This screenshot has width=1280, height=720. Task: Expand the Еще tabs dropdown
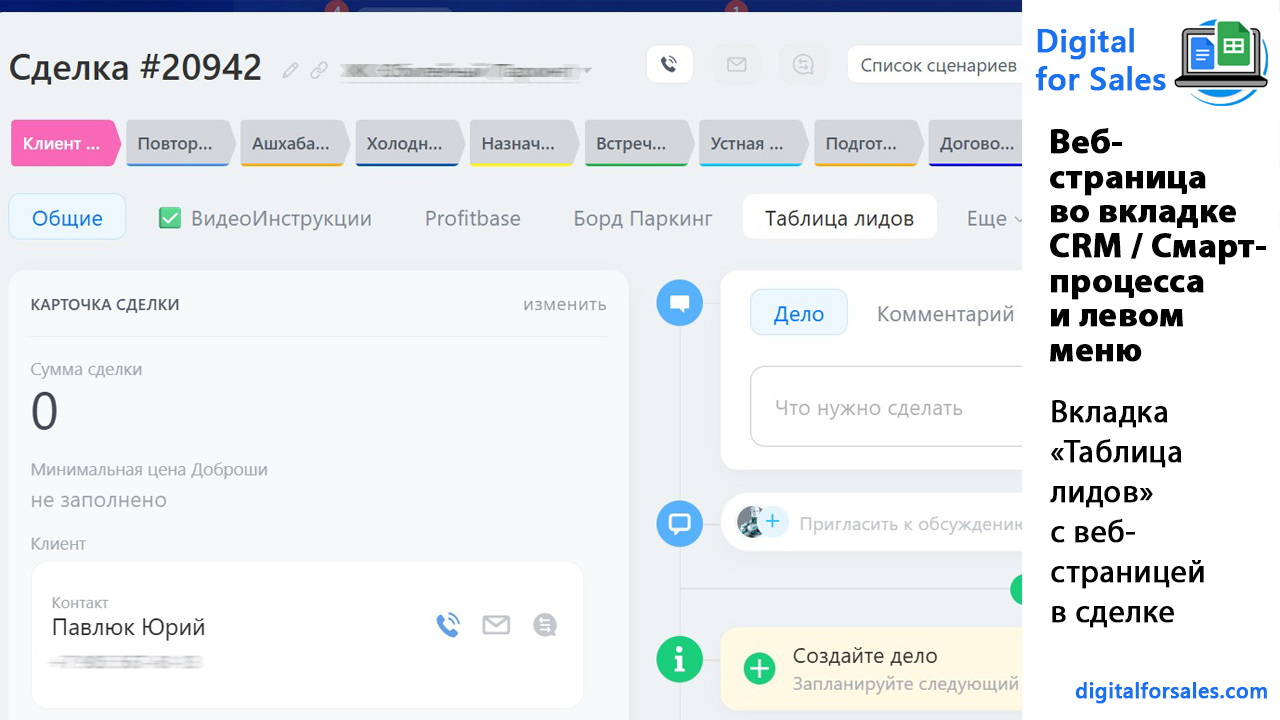point(993,218)
